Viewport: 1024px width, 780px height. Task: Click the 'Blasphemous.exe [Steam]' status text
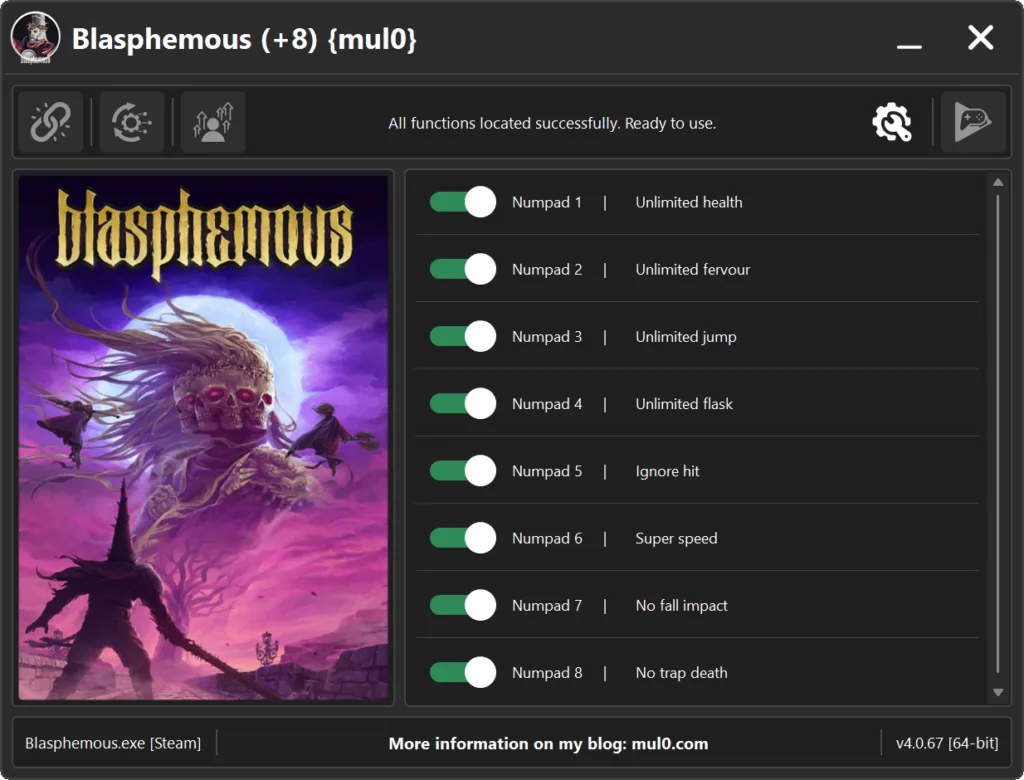(113, 743)
